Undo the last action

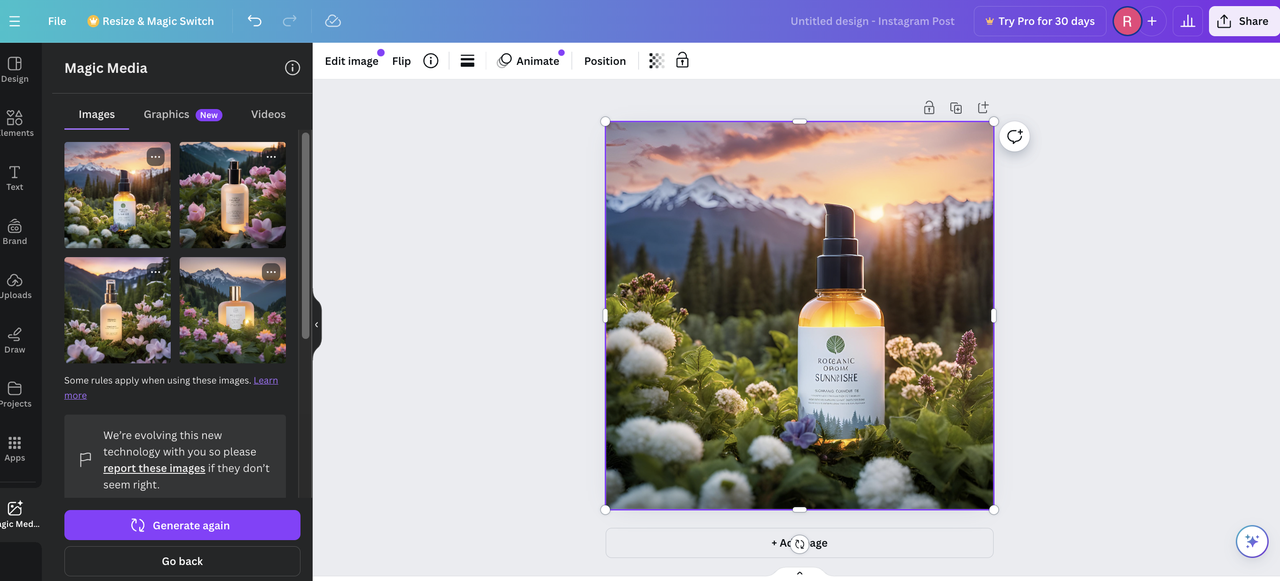255,21
